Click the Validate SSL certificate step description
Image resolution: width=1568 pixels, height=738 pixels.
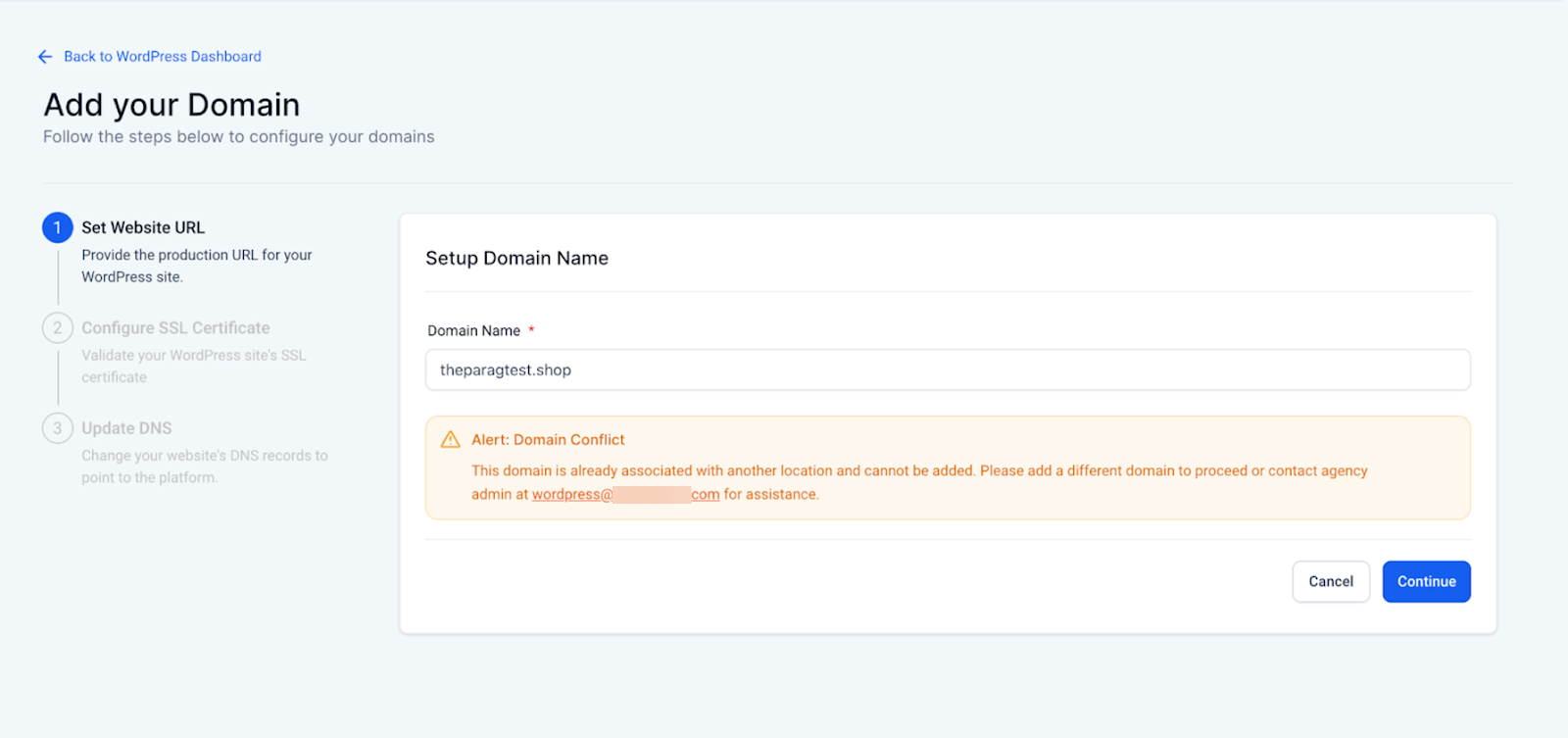point(193,366)
